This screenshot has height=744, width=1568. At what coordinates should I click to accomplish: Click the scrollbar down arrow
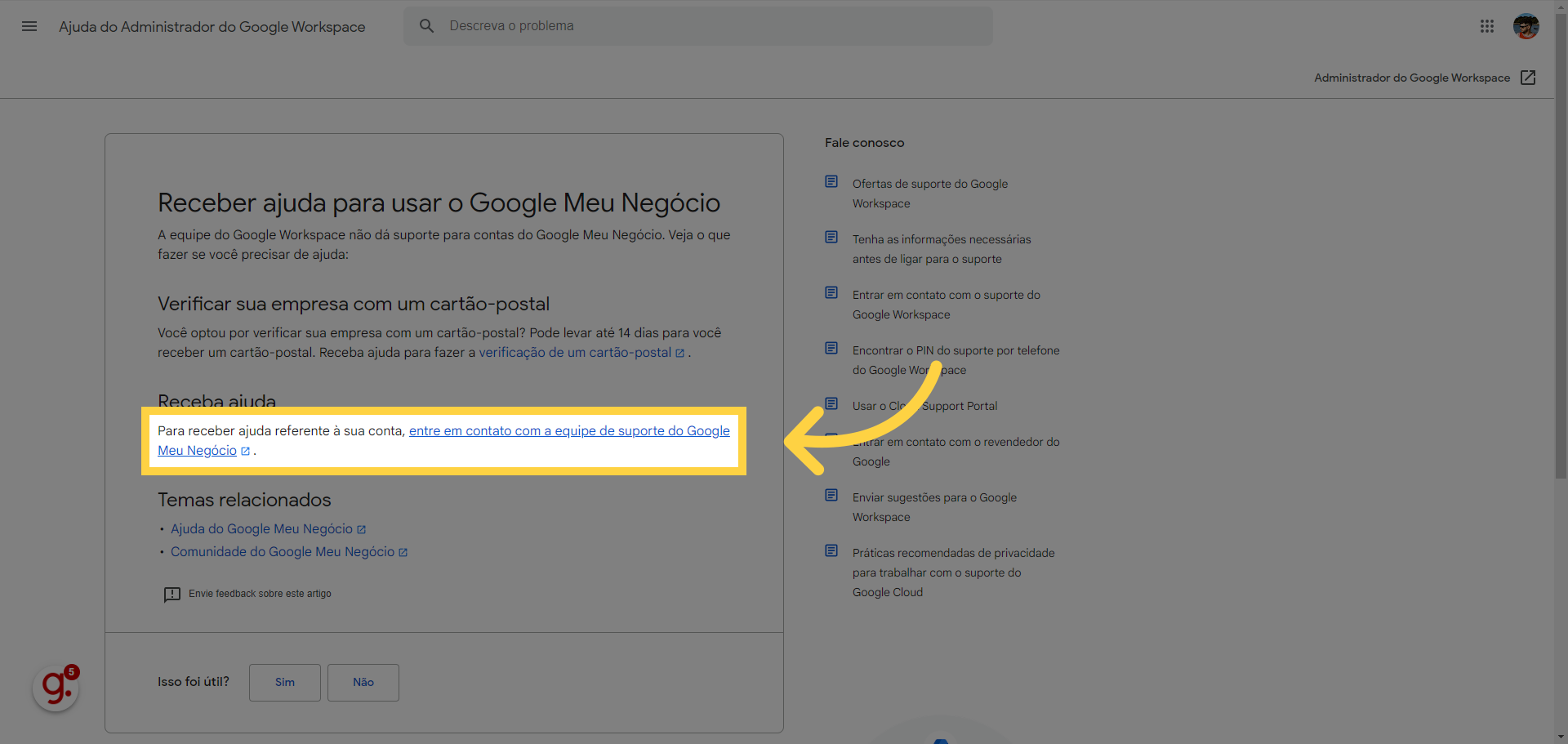[x=1561, y=737]
